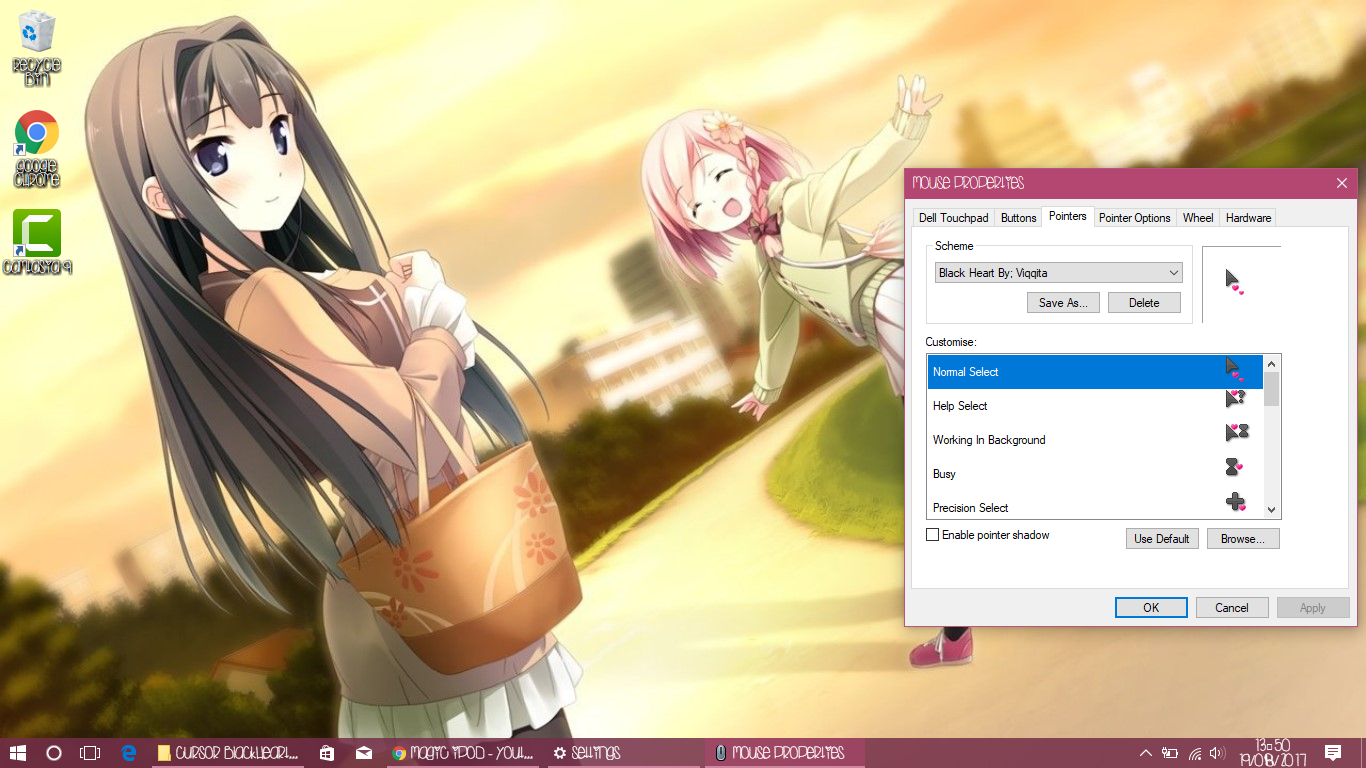Viewport: 1366px width, 768px height.
Task: Open the Scheme dropdown list
Action: 1059,272
